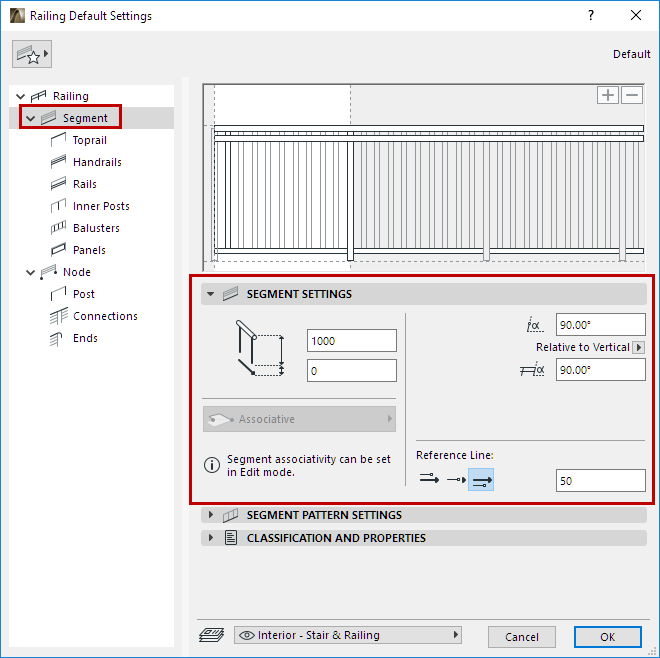This screenshot has height=658, width=660.
Task: Select Inner Posts in the tree
Action: coord(101,206)
